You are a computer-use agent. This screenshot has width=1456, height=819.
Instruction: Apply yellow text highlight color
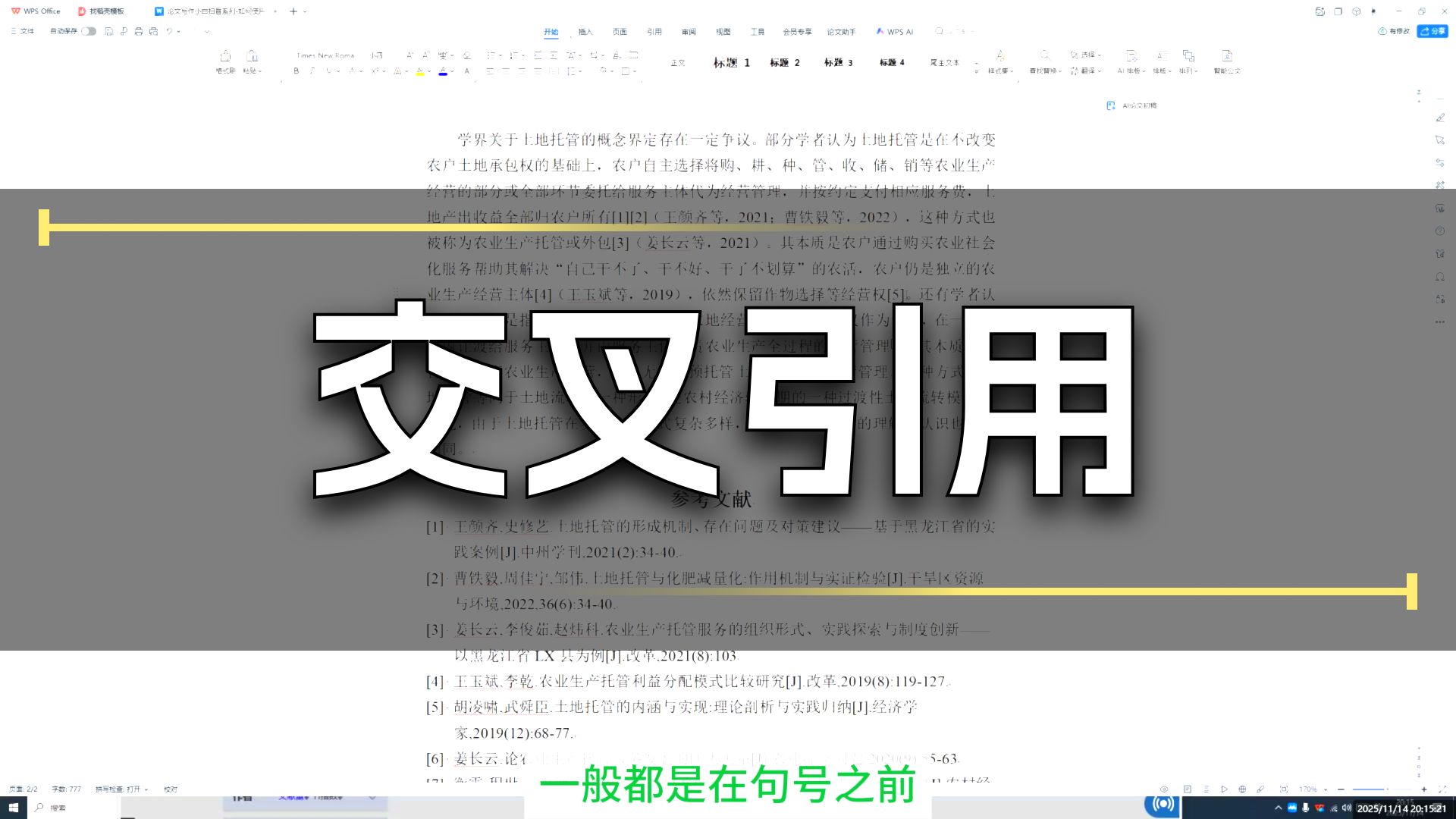(420, 71)
